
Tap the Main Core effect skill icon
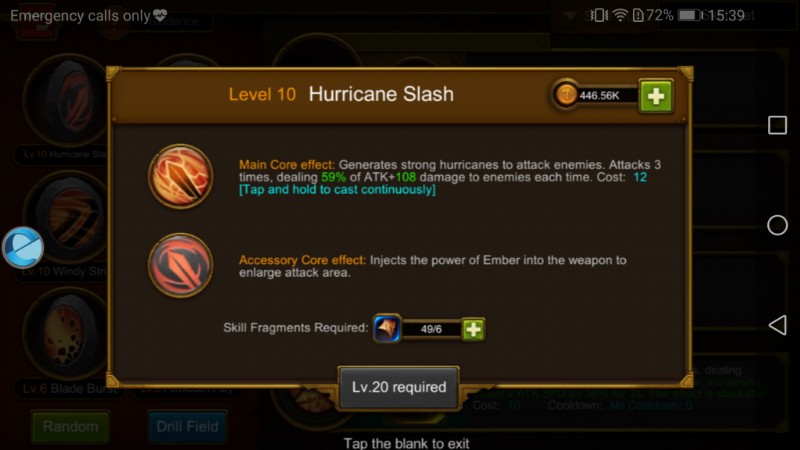(181, 177)
